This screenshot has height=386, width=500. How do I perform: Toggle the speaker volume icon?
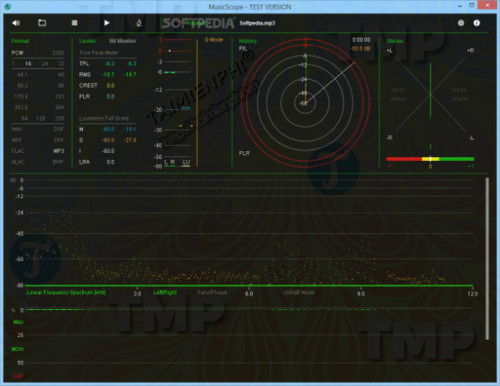click(x=16, y=23)
